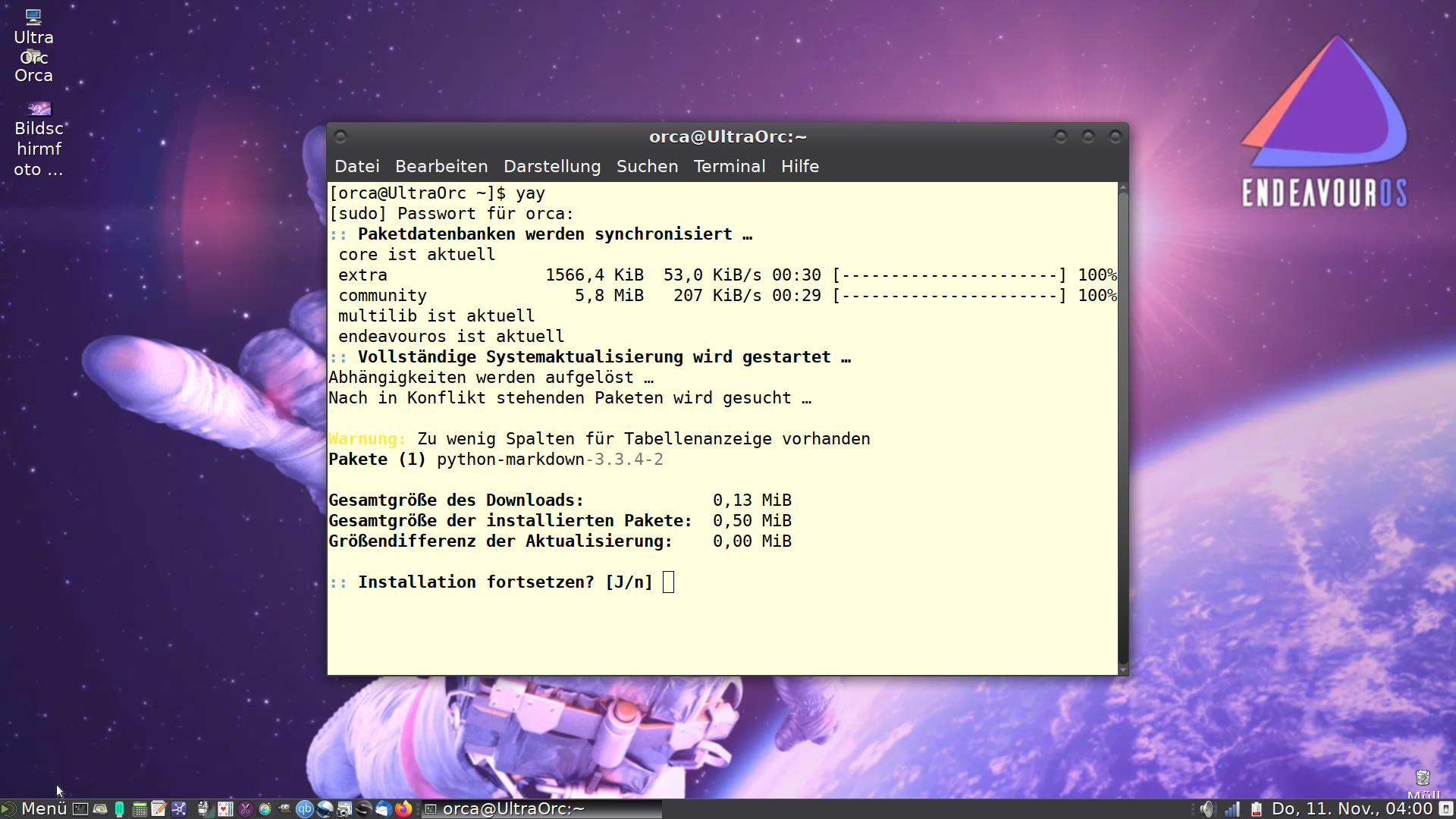Click the 'Gesamtgröße des Downloads:' line
The width and height of the screenshot is (1456, 819).
(x=560, y=500)
